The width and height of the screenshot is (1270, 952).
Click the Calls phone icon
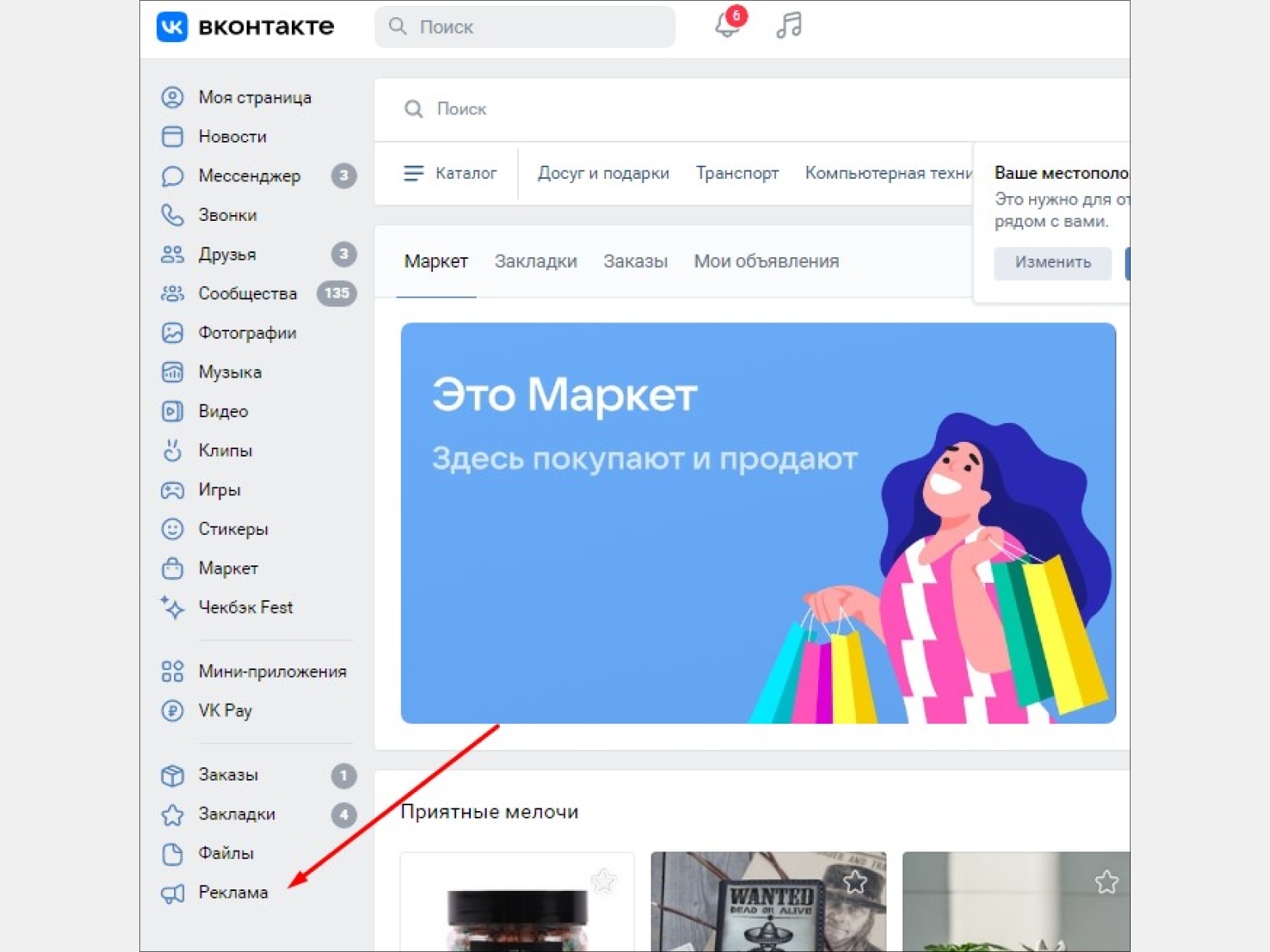pyautogui.click(x=172, y=215)
